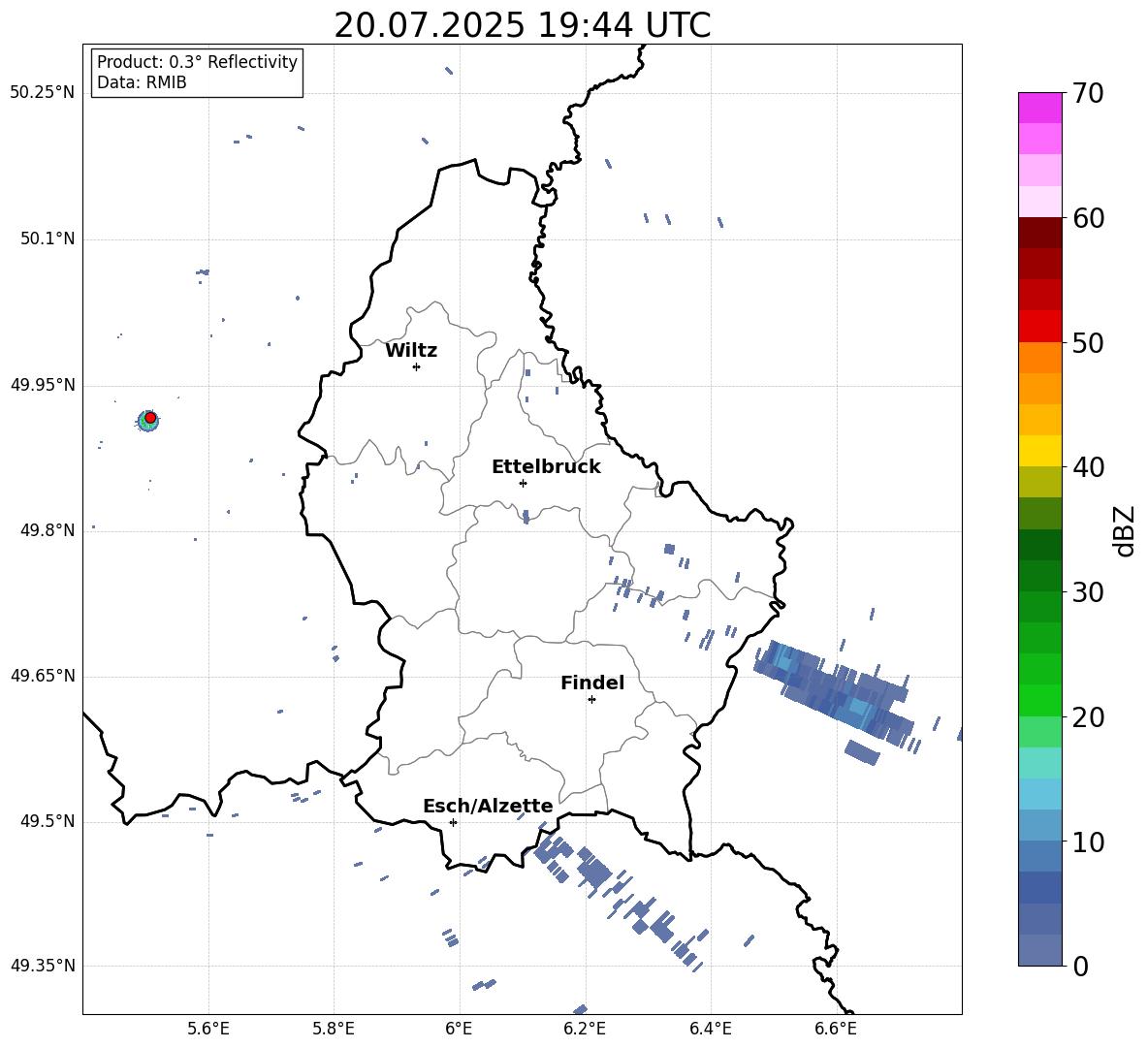
Task: Select the Ettelbruck station label
Action: click(x=546, y=467)
